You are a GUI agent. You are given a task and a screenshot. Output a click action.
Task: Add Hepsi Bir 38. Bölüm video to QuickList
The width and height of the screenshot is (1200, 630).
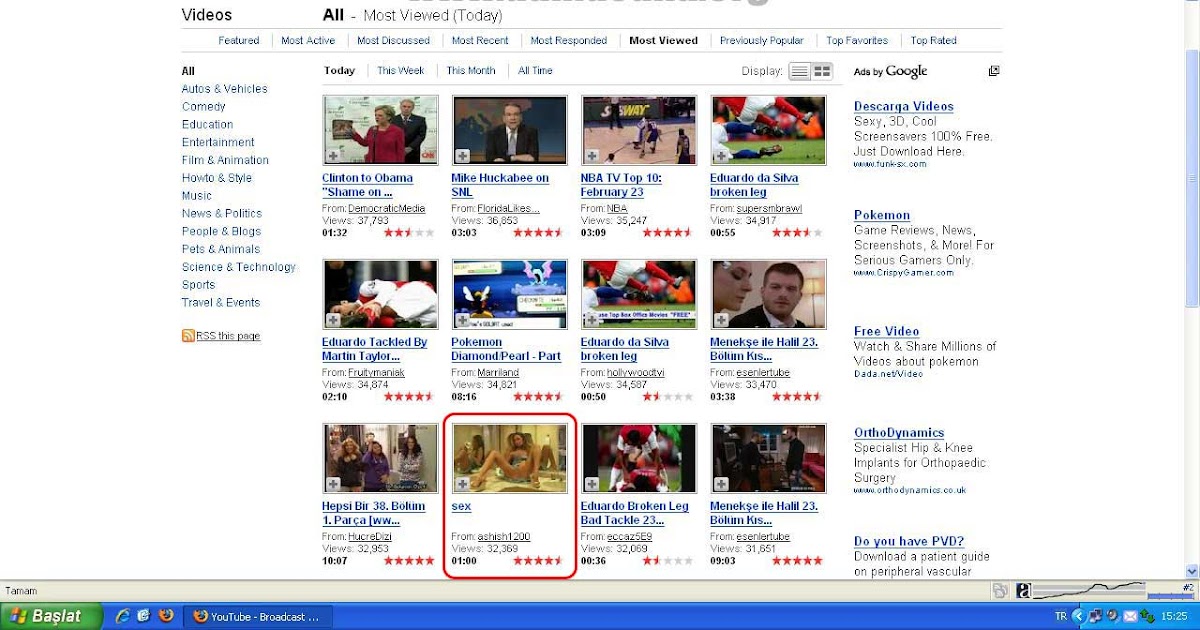(x=333, y=484)
